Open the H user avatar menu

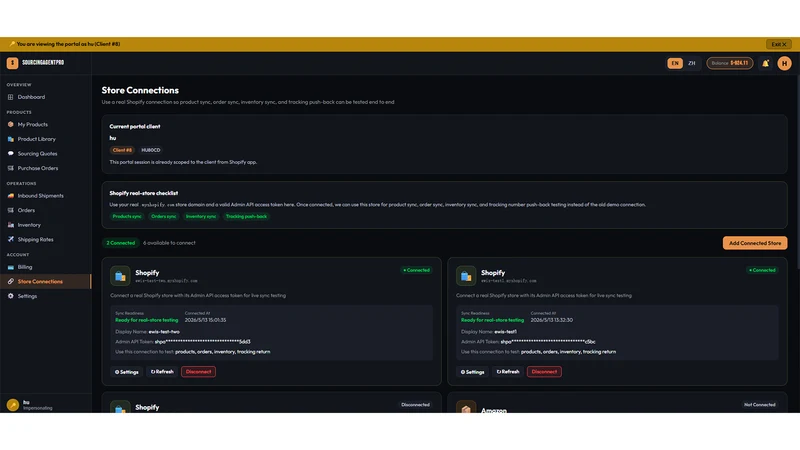[x=784, y=63]
